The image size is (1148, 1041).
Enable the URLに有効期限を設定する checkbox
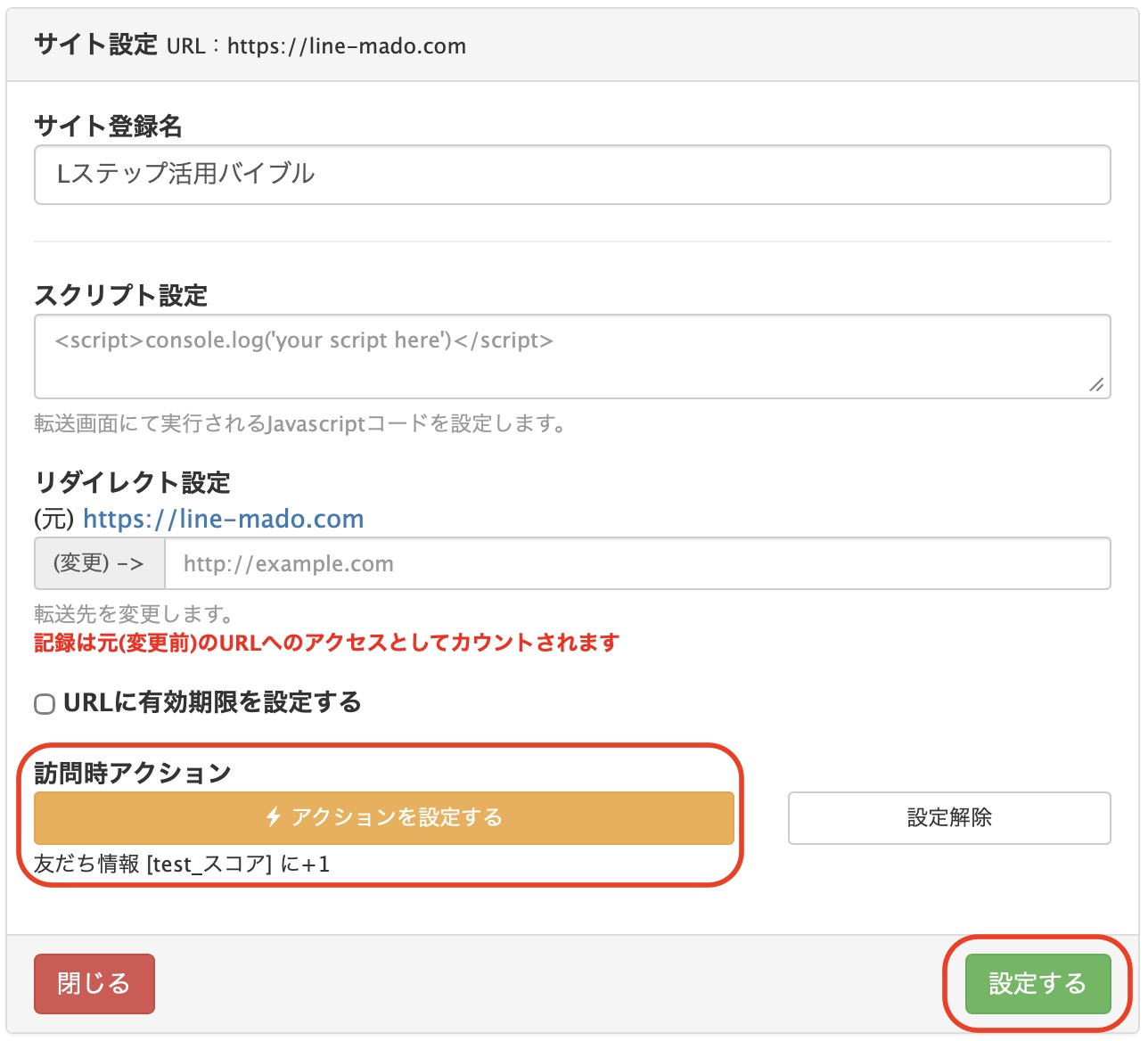[x=43, y=703]
